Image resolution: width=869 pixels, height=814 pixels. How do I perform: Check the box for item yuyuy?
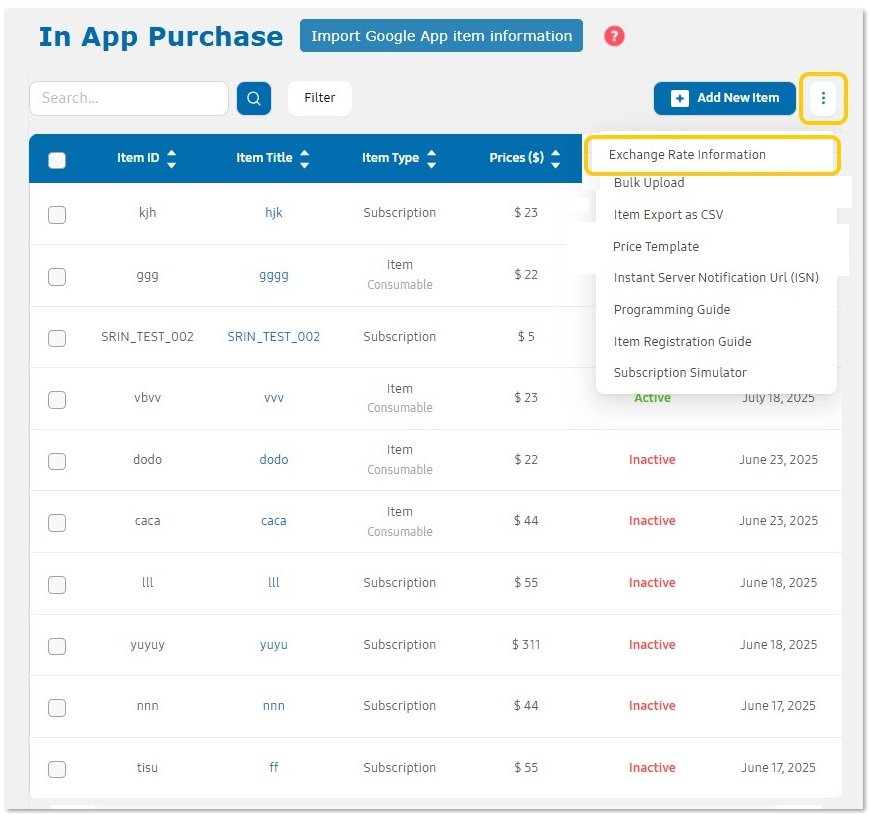pyautogui.click(x=57, y=646)
